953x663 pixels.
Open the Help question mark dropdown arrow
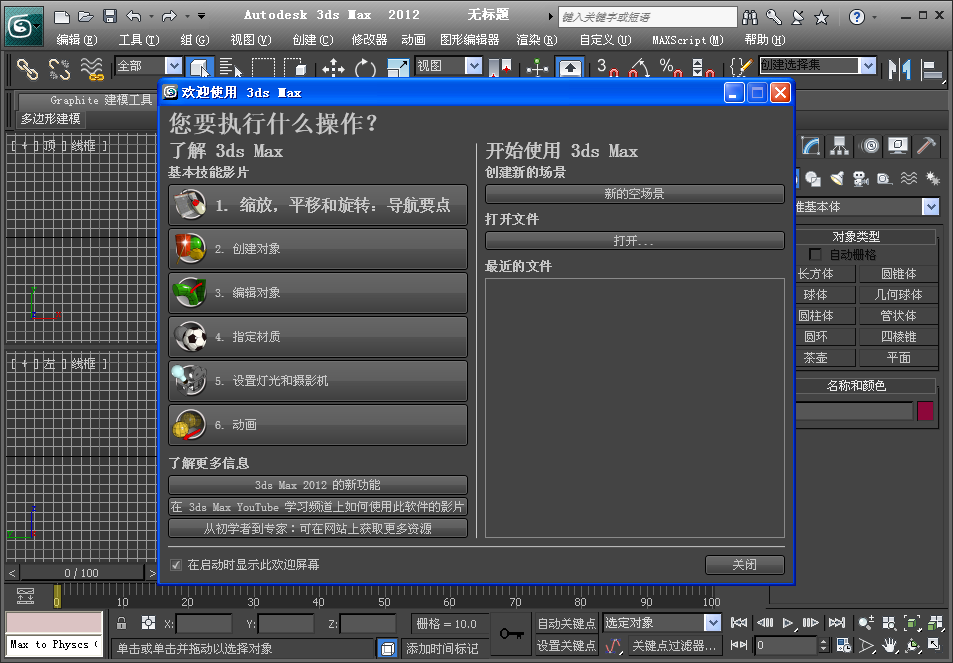(875, 17)
